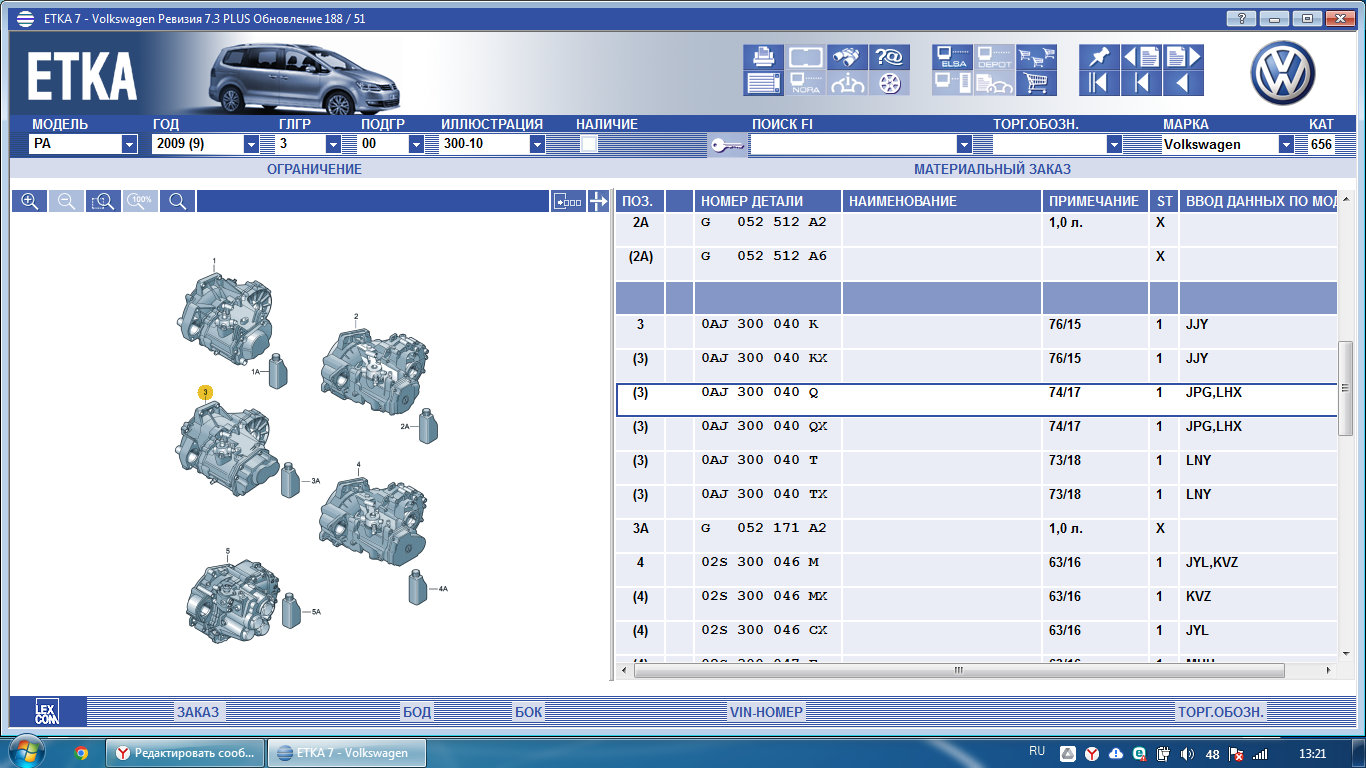Click the pushpin bookmark icon
This screenshot has height=768, width=1366.
(x=1100, y=57)
